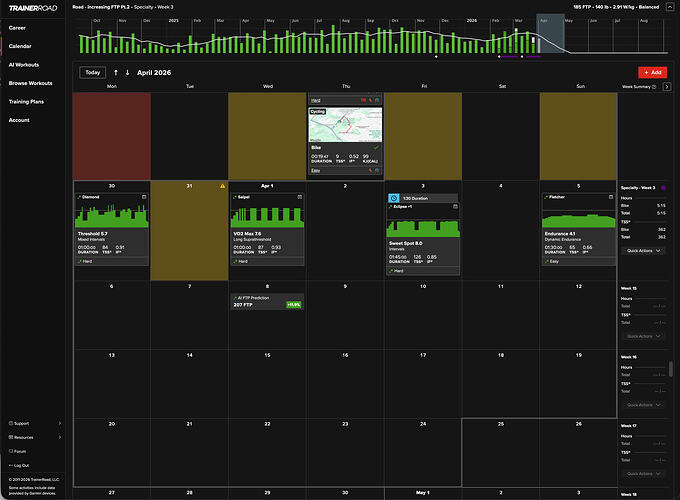Click Easy rating on Fletcher workout
The height and width of the screenshot is (500, 680).
coord(552,261)
